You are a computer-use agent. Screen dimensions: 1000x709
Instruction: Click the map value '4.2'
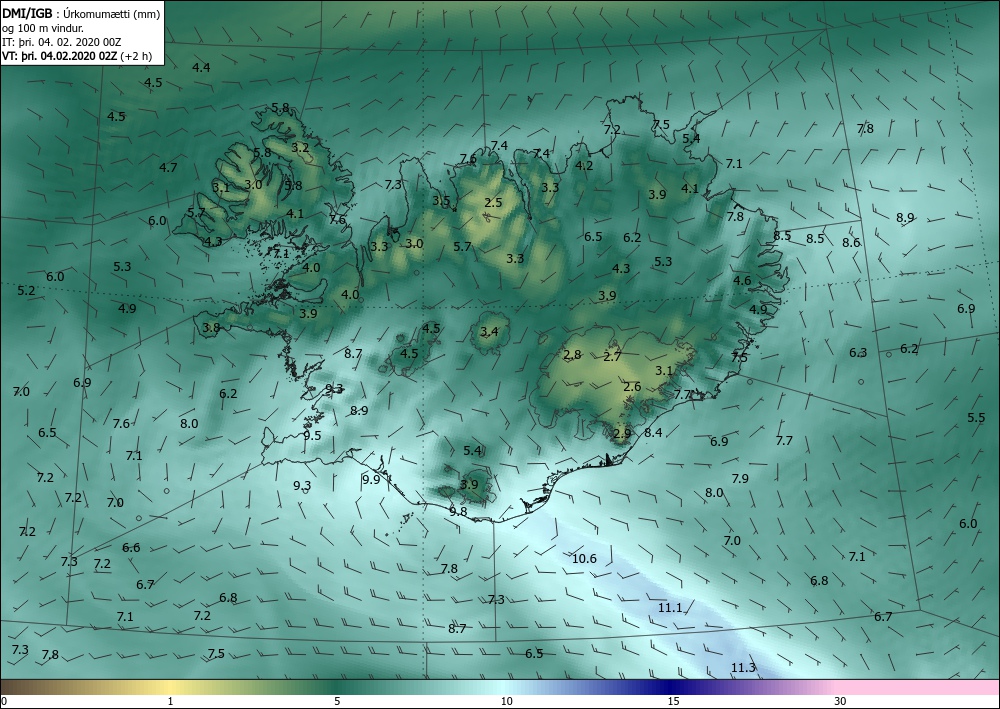coord(584,165)
